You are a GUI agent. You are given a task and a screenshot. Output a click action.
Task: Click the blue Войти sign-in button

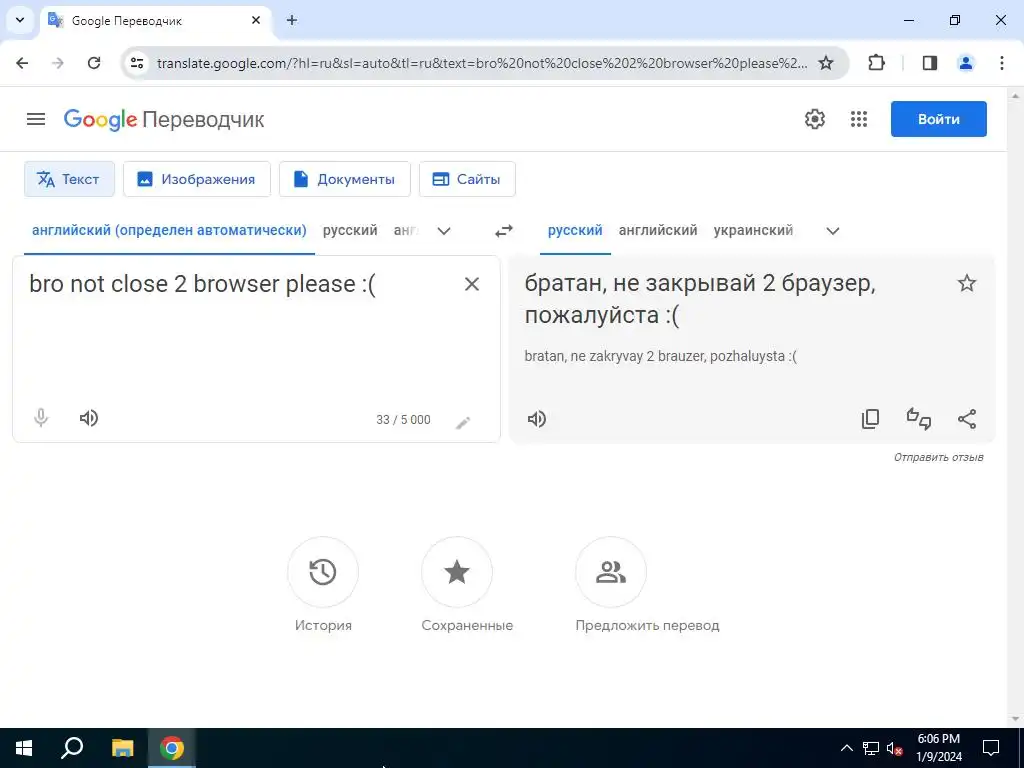click(x=938, y=119)
